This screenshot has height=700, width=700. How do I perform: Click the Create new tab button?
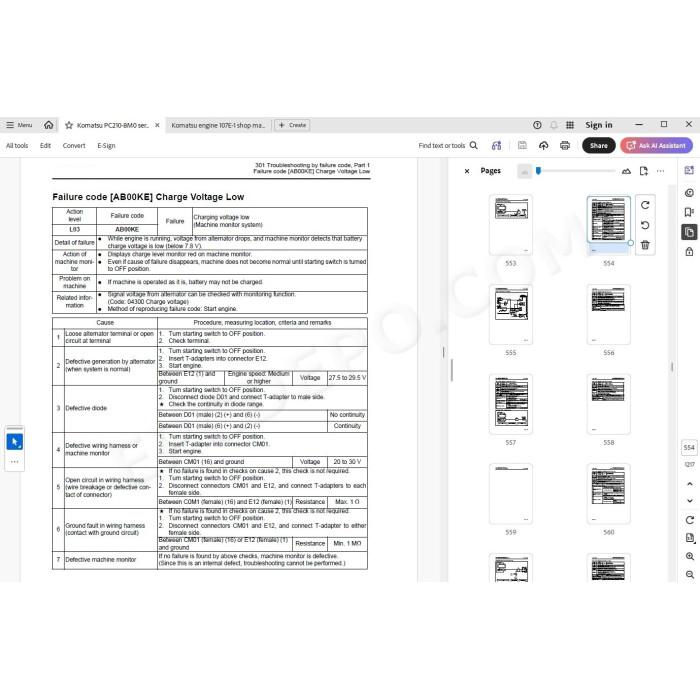click(x=292, y=125)
